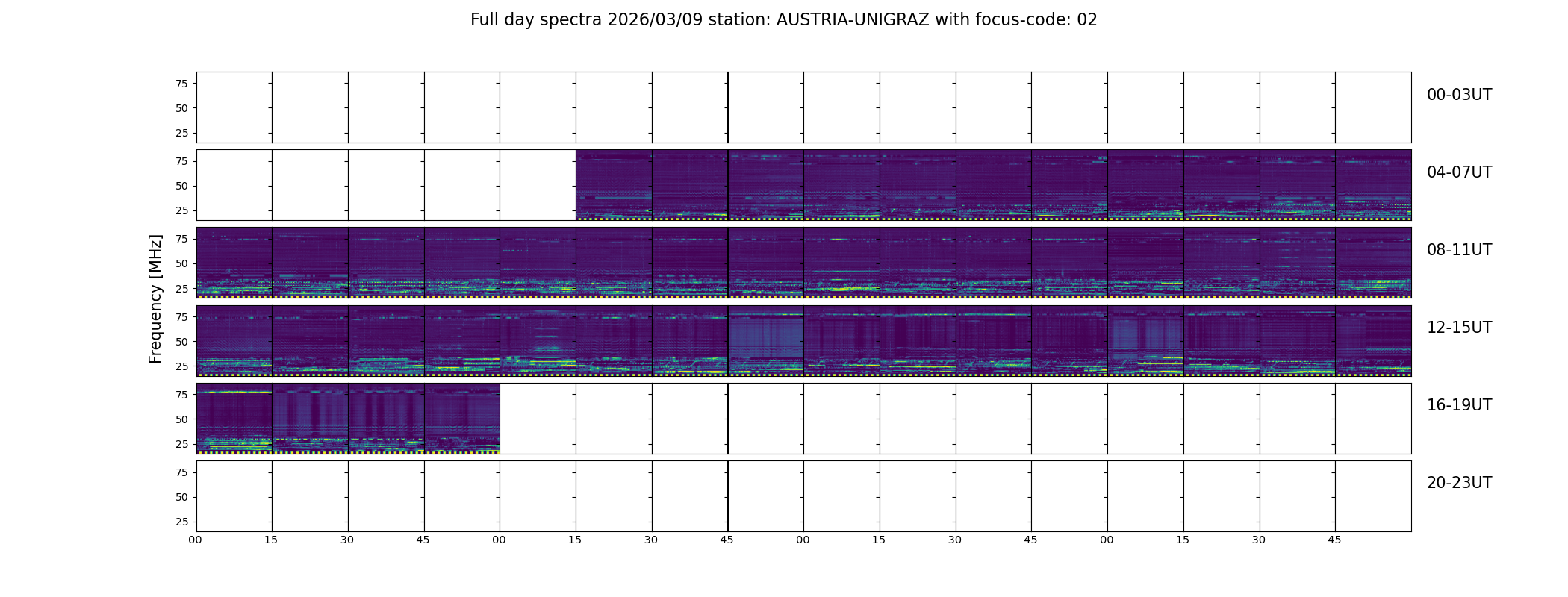Select the "04-07UT" row label
Viewport: 1568px width, 597px height.
pos(1459,172)
